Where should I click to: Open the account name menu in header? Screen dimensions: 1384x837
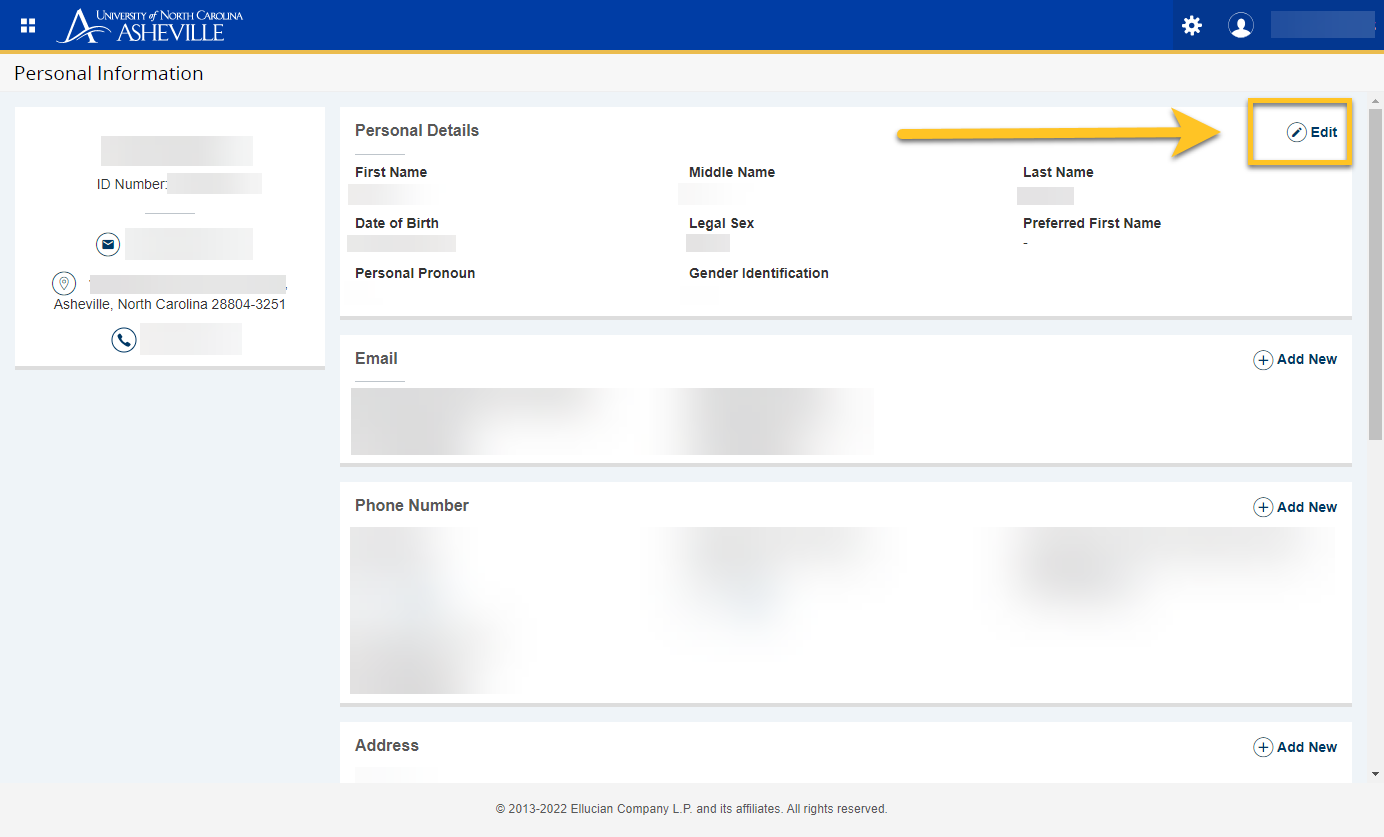coord(1322,26)
